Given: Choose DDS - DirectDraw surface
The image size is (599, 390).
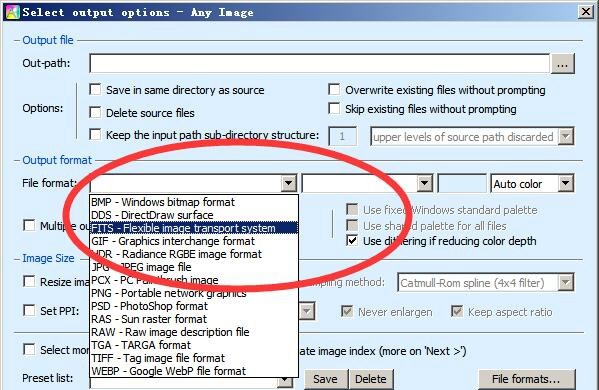Looking at the screenshot, I should coord(194,215).
